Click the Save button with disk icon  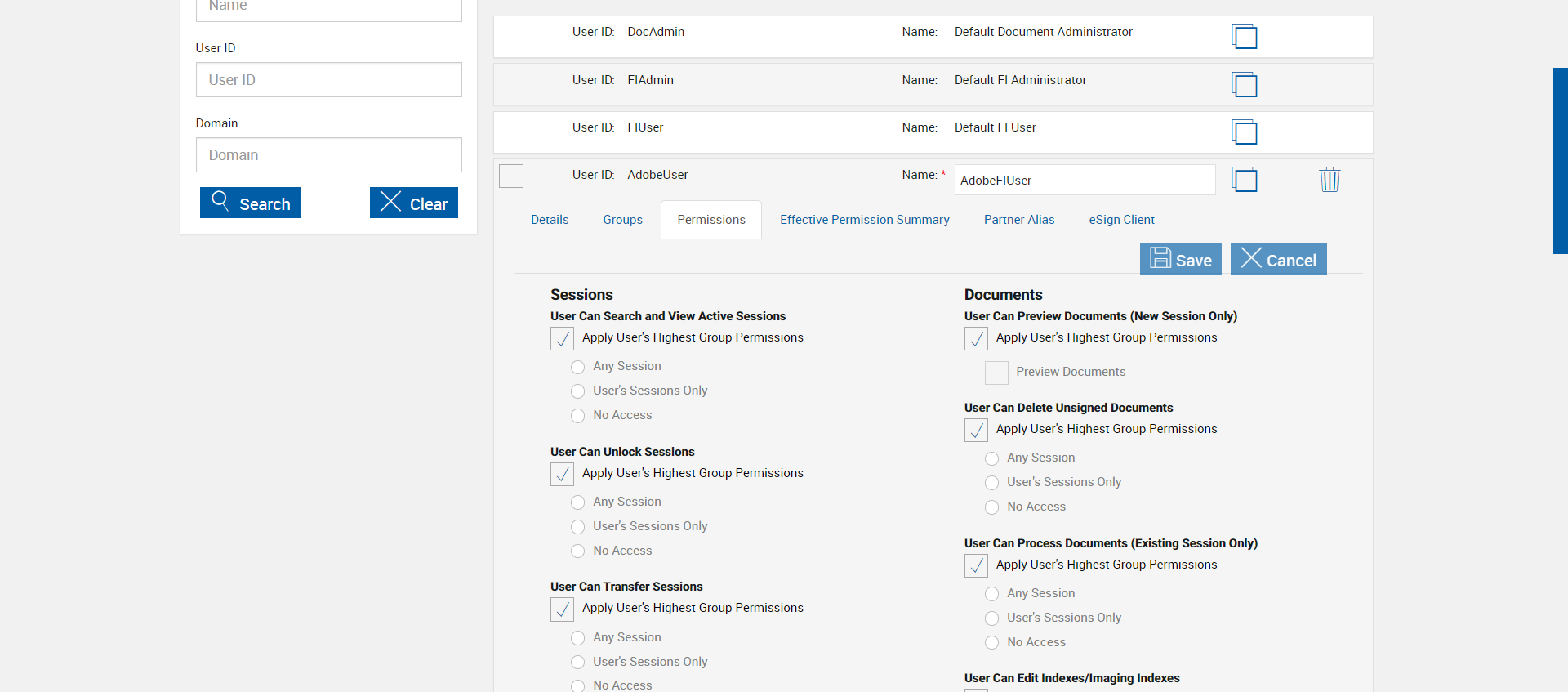[1180, 260]
